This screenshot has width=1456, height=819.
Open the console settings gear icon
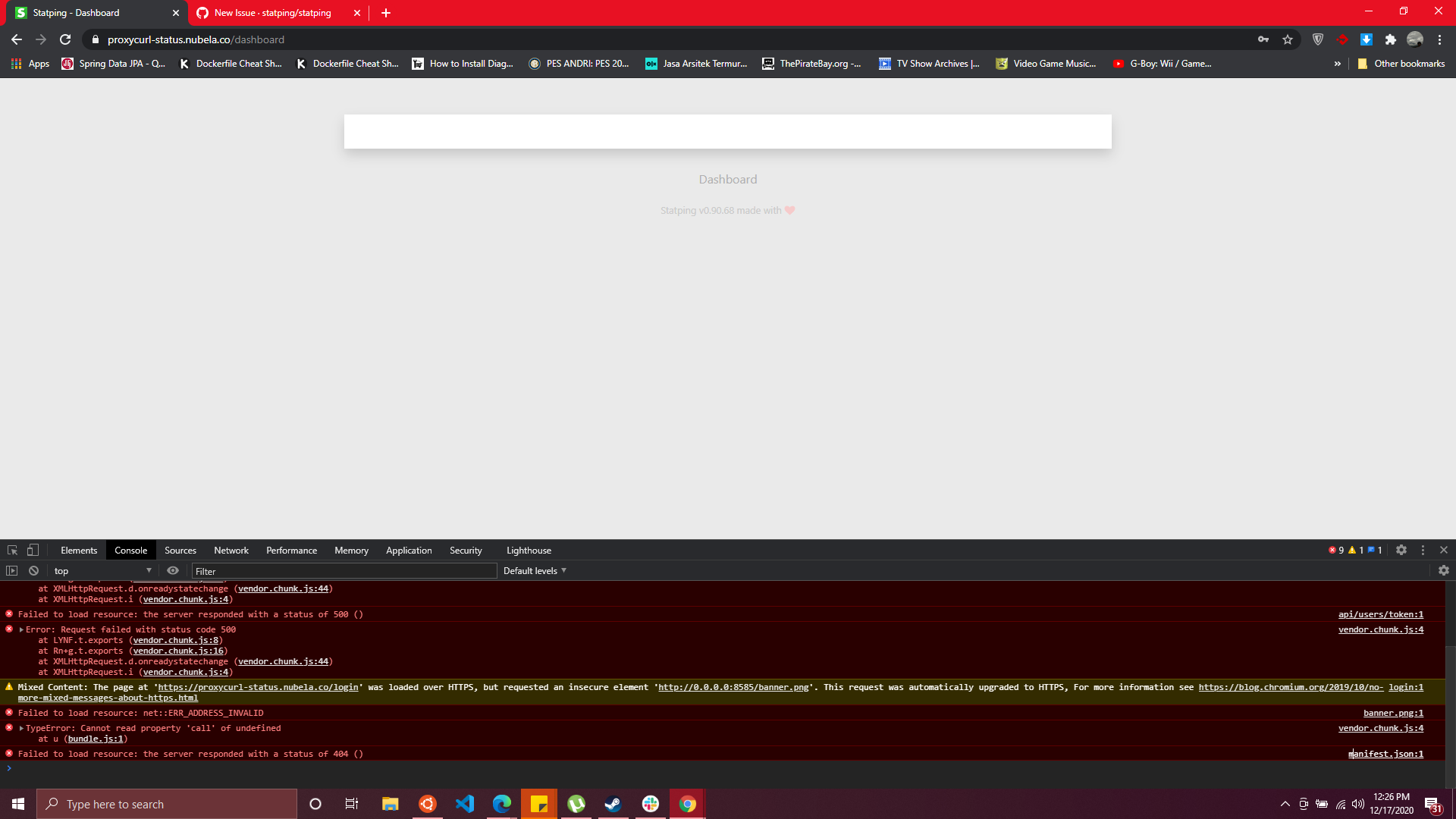pos(1444,571)
